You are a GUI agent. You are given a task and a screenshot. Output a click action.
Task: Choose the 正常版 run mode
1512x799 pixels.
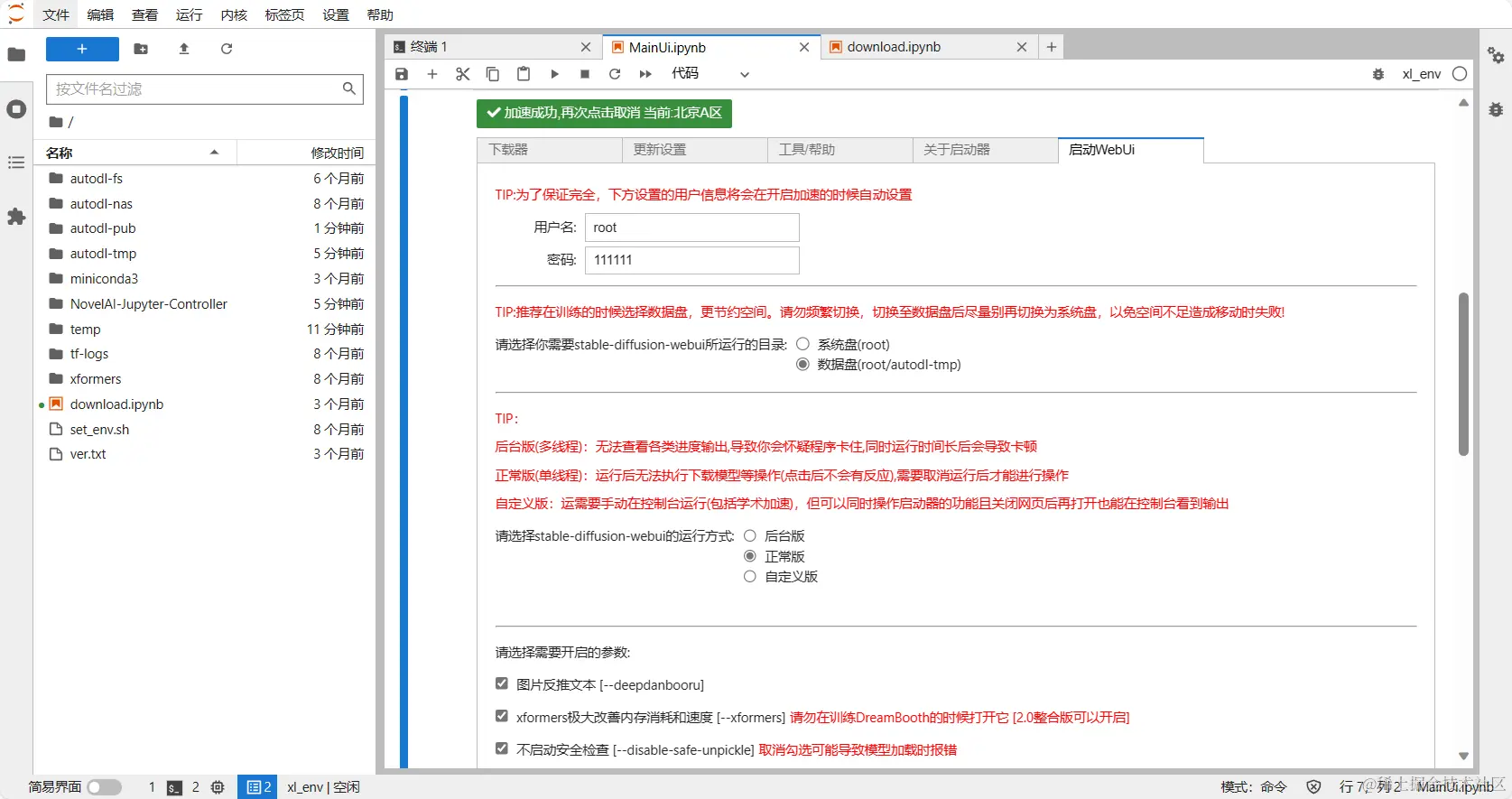click(749, 556)
